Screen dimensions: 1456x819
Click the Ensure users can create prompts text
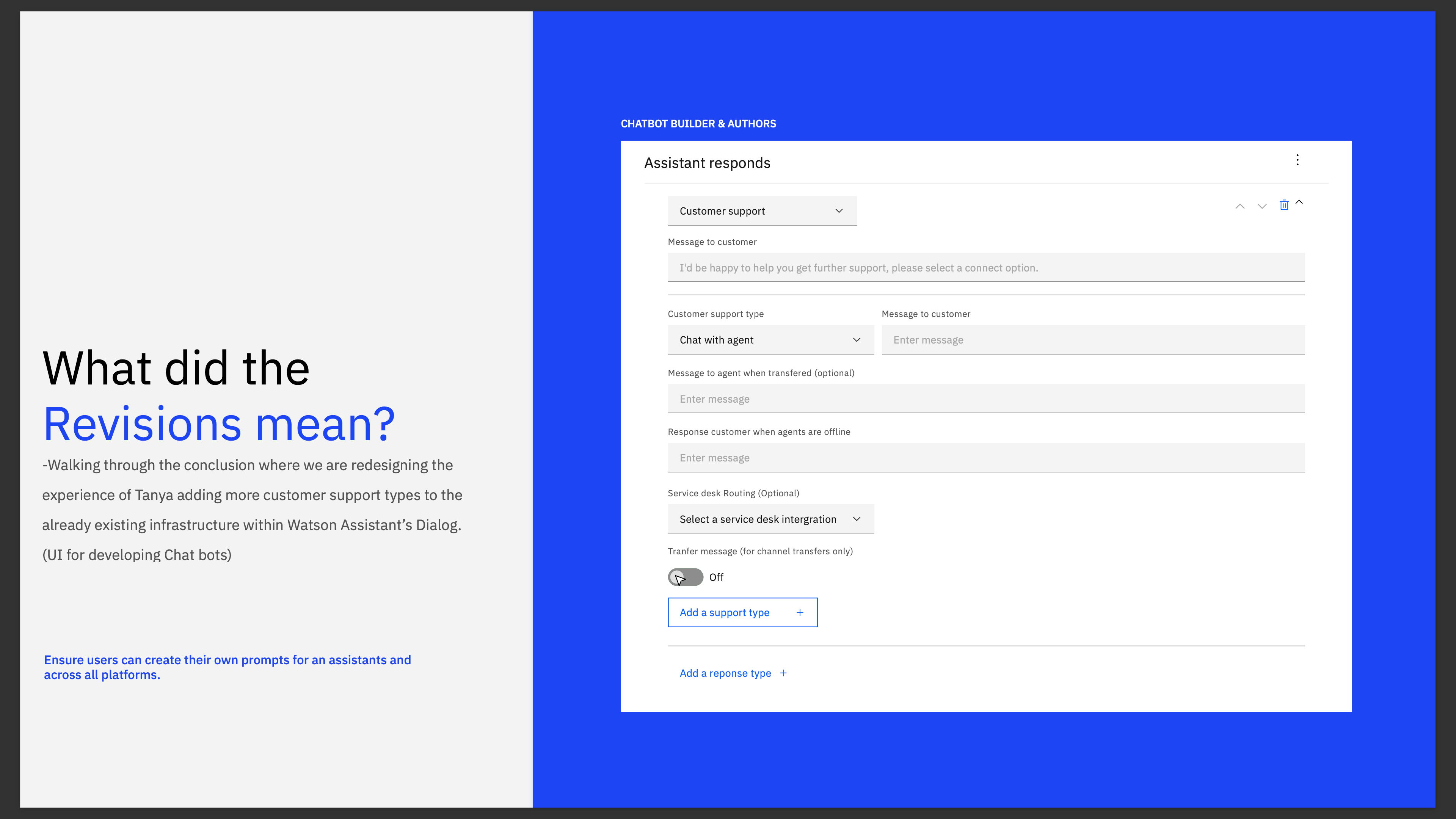227,667
